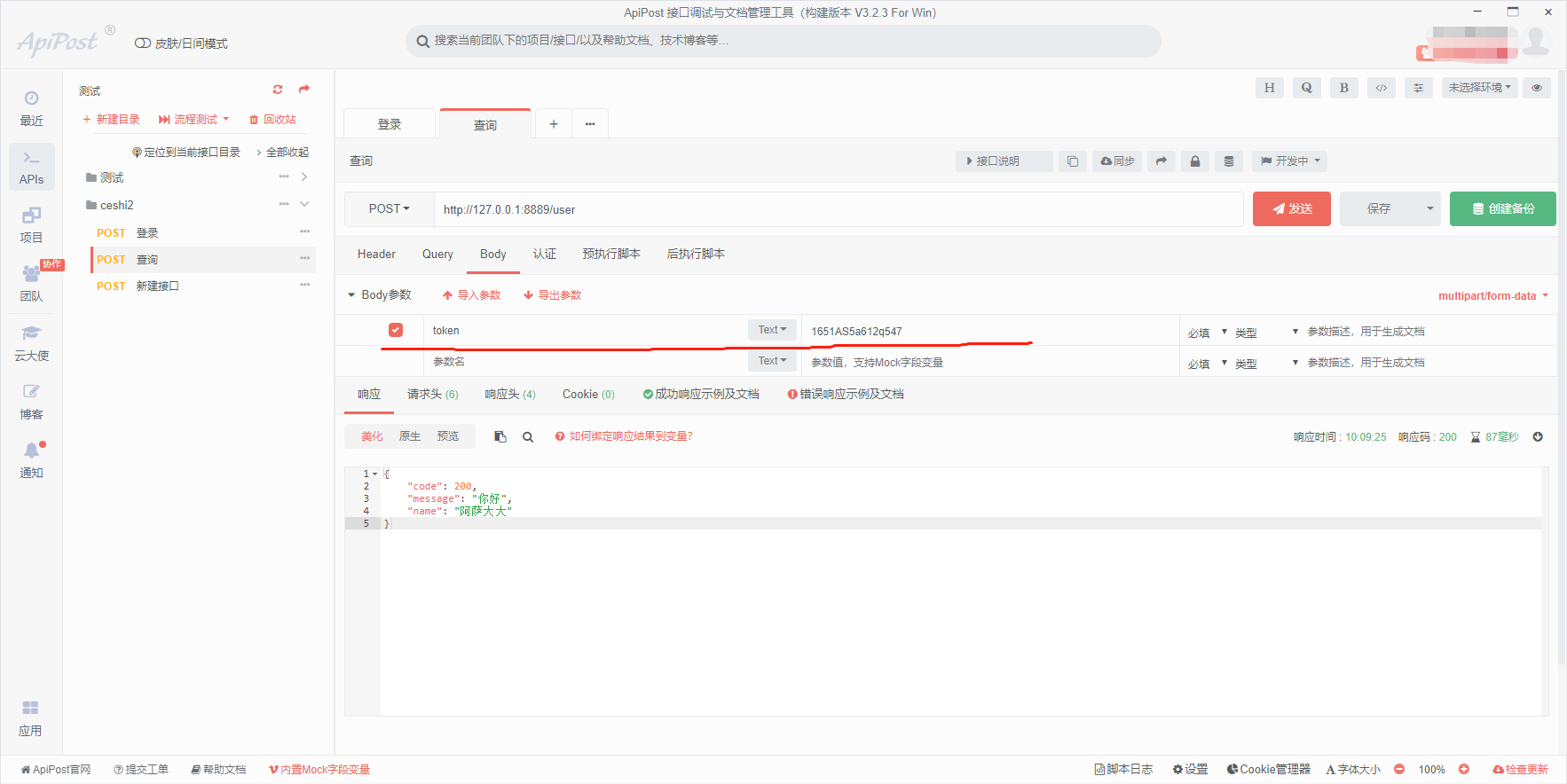Viewport: 1567px width, 784px height.
Task: Open the 流程测试 dropdown
Action: [193, 120]
